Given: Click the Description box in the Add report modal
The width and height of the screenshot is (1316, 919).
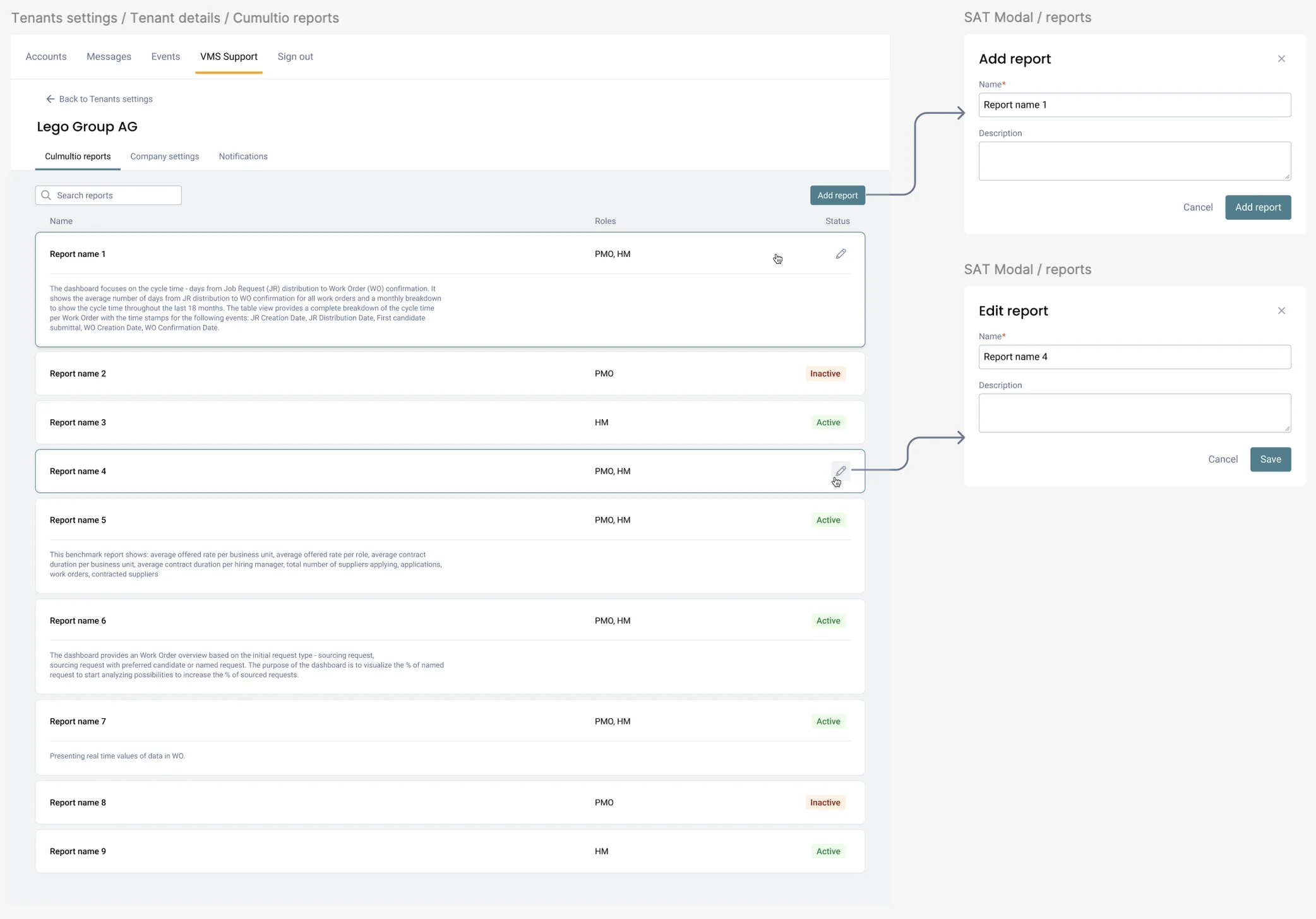Looking at the screenshot, I should click(1134, 161).
